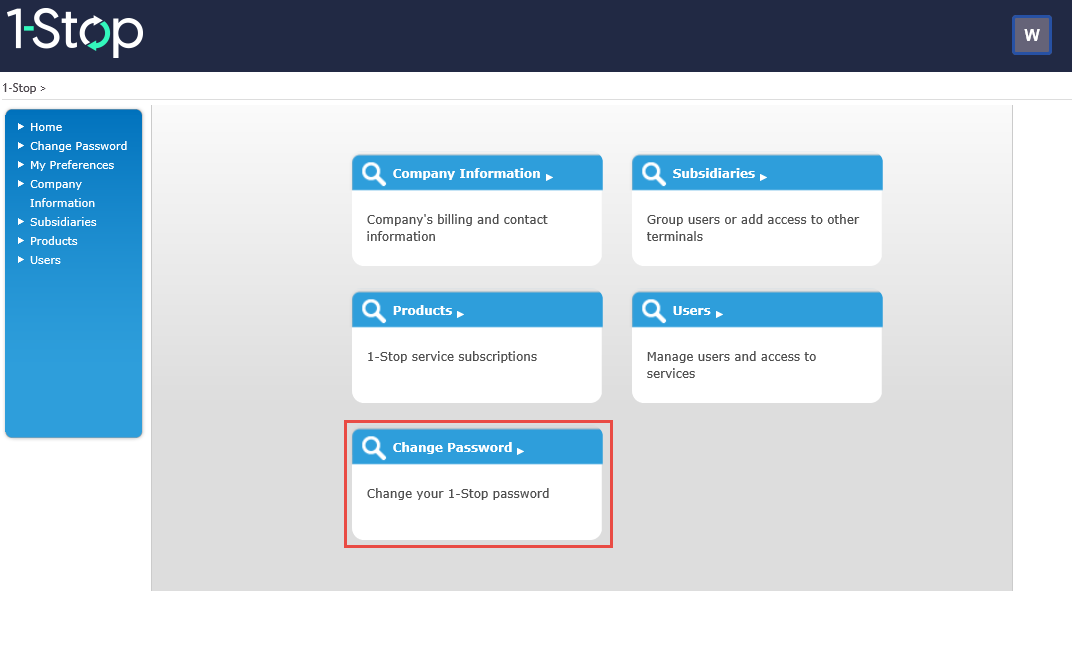Select Company Information in the sidebar
1072x670 pixels.
pyautogui.click(x=62, y=193)
